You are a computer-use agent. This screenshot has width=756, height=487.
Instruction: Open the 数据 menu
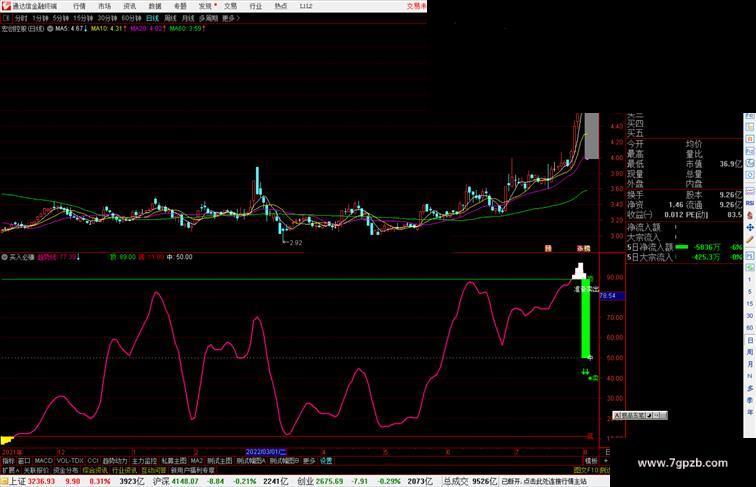pos(155,6)
